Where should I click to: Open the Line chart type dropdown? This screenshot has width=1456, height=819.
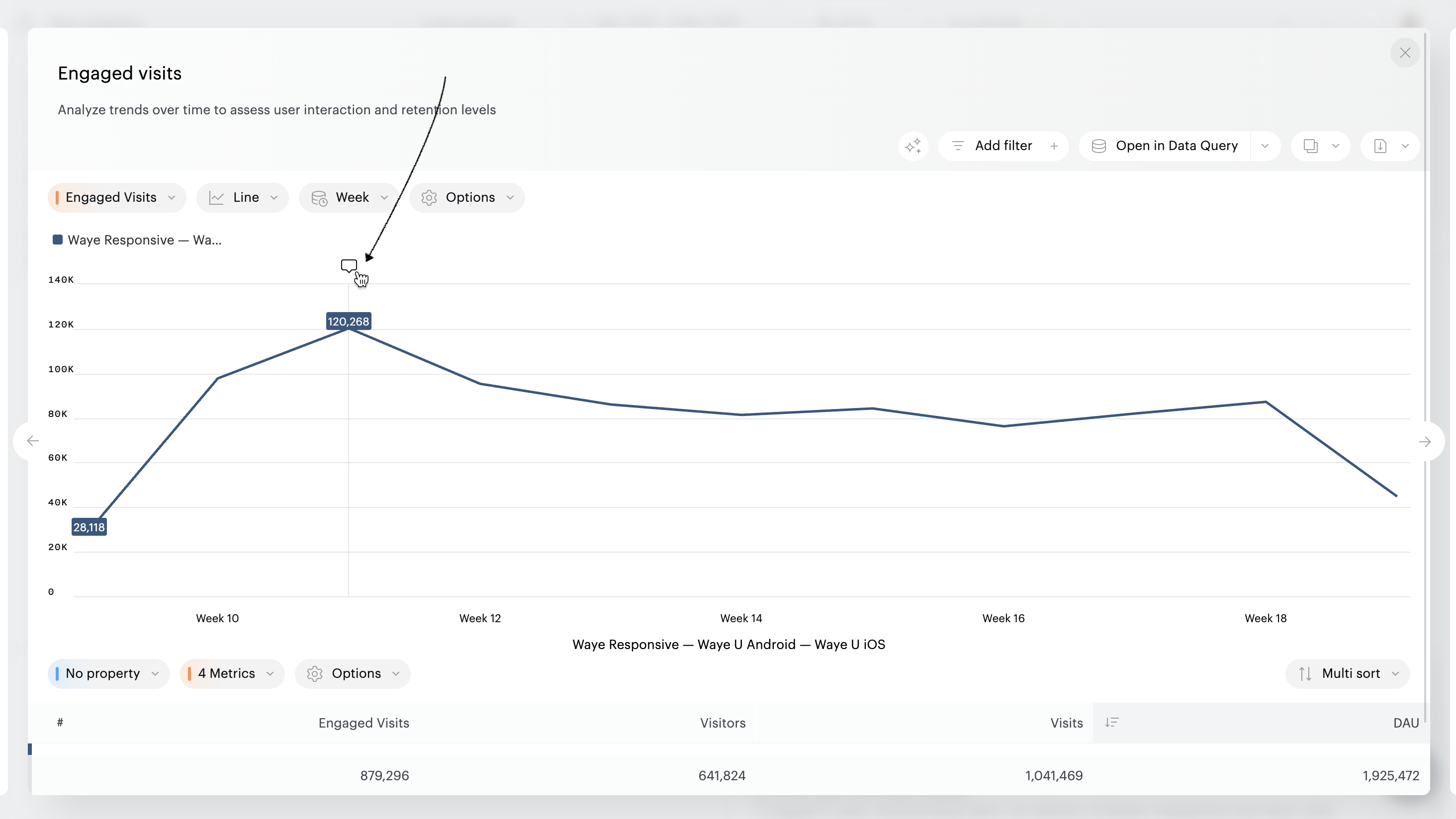click(x=243, y=197)
